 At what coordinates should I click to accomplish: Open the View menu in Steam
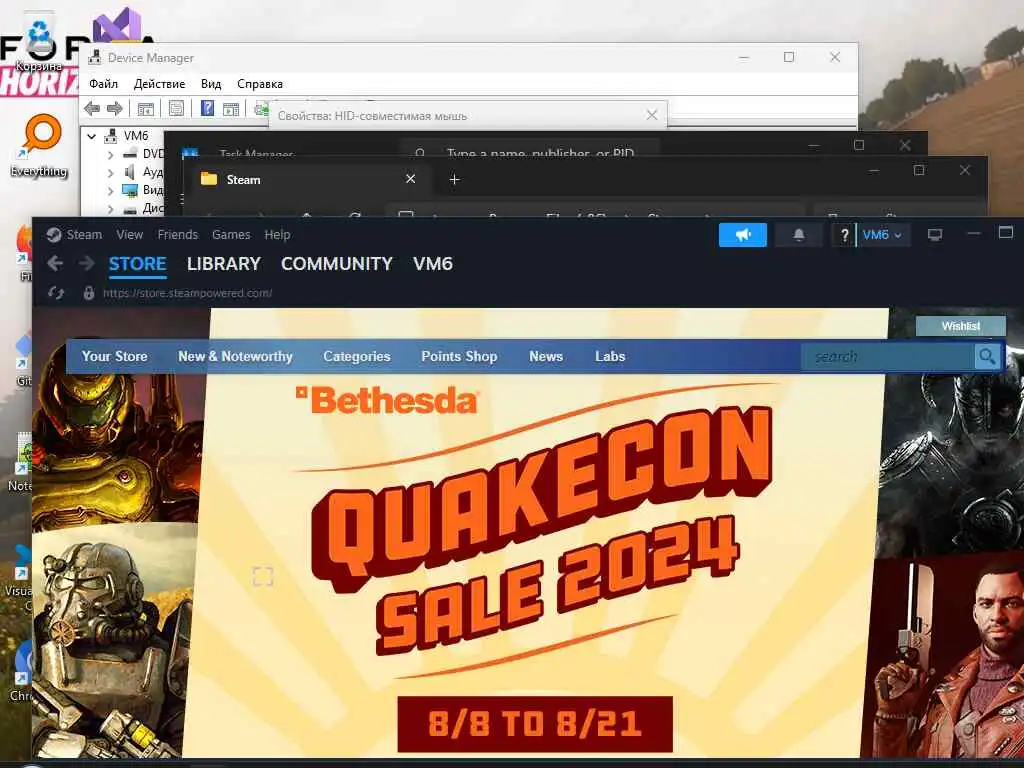[129, 234]
